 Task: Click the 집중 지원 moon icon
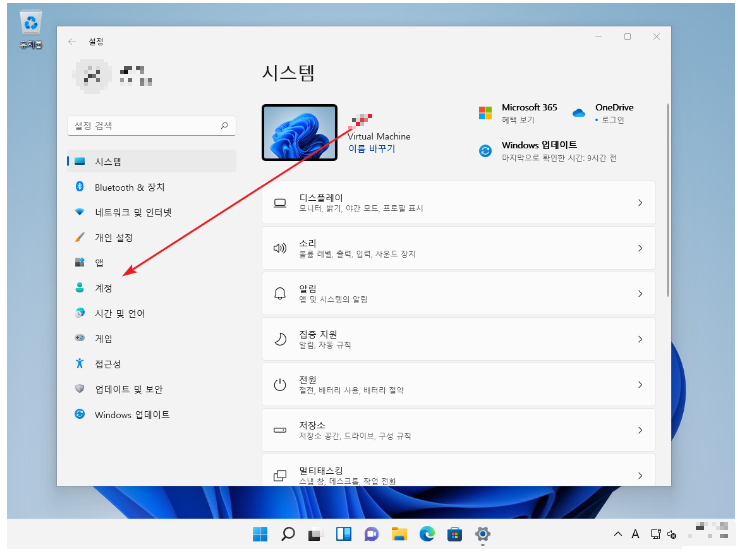(x=280, y=339)
